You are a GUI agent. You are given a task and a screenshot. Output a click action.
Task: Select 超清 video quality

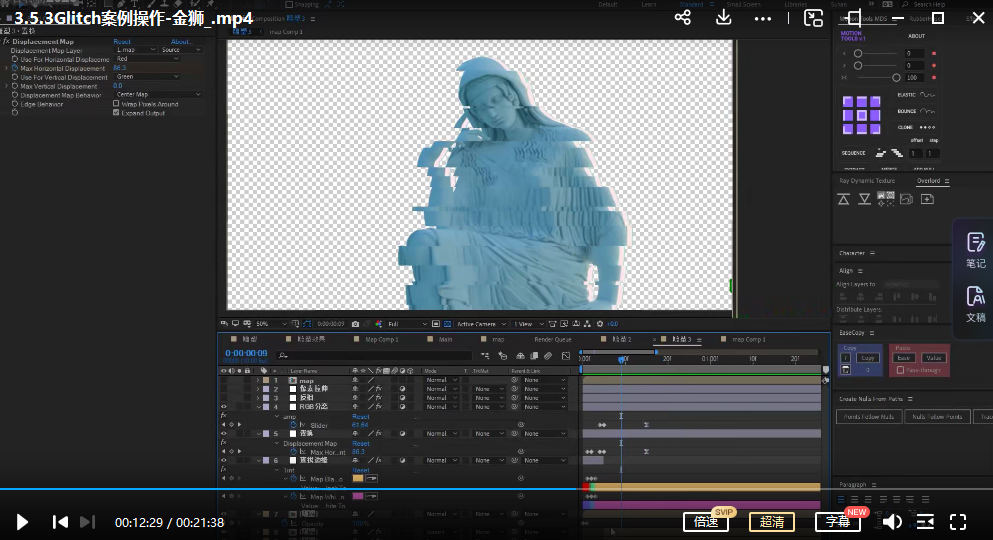point(772,522)
